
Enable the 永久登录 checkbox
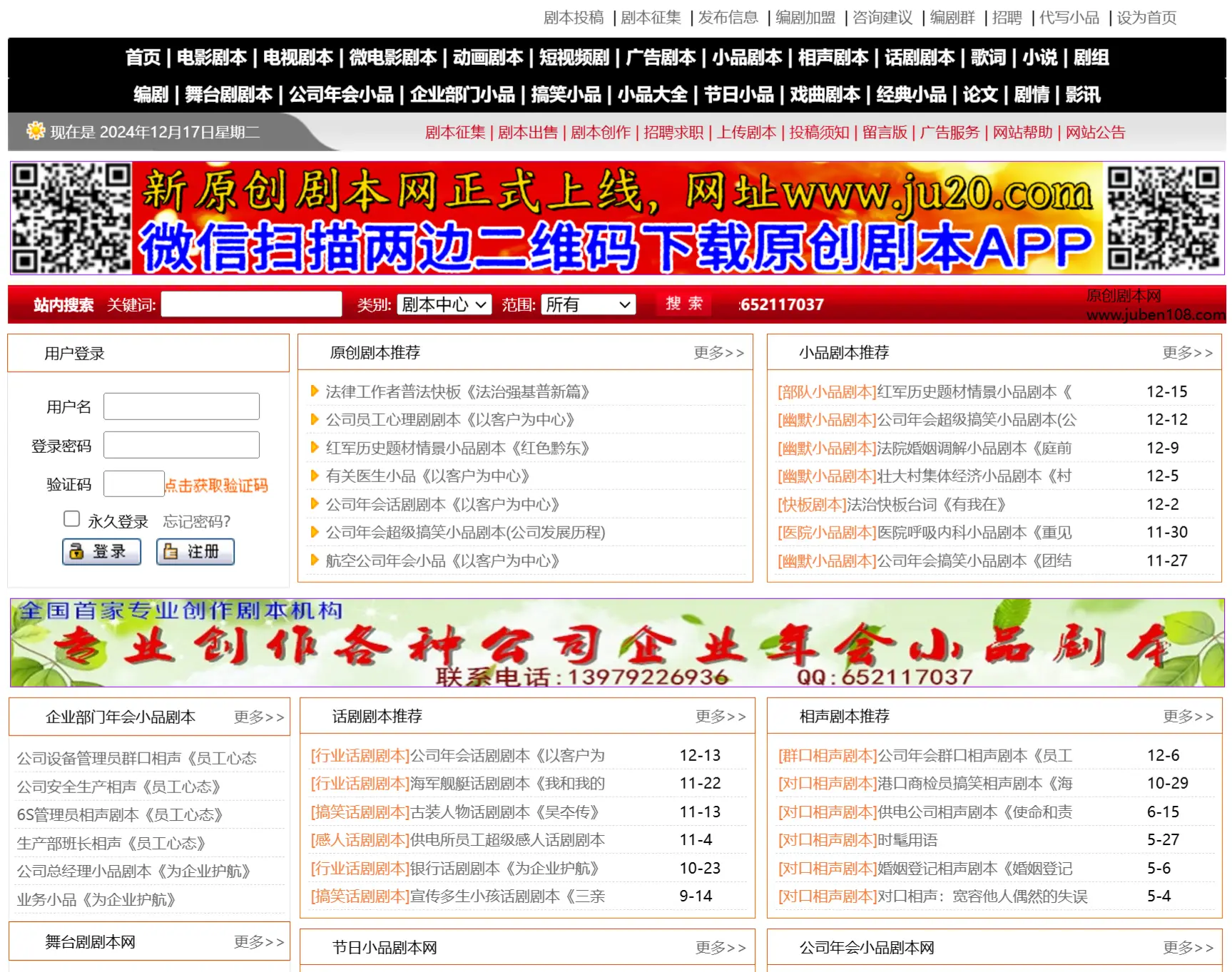tap(71, 519)
